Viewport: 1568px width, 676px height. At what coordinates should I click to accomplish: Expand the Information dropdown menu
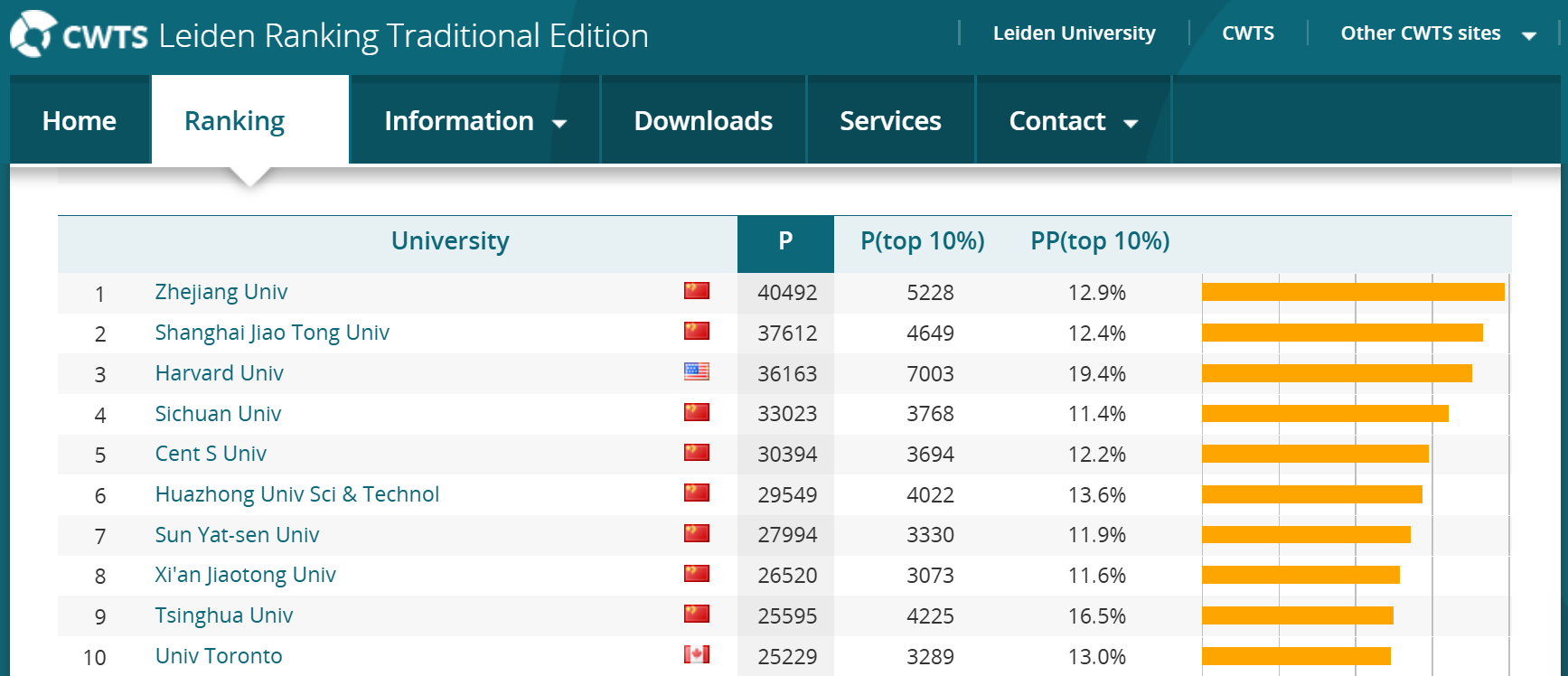tap(474, 121)
